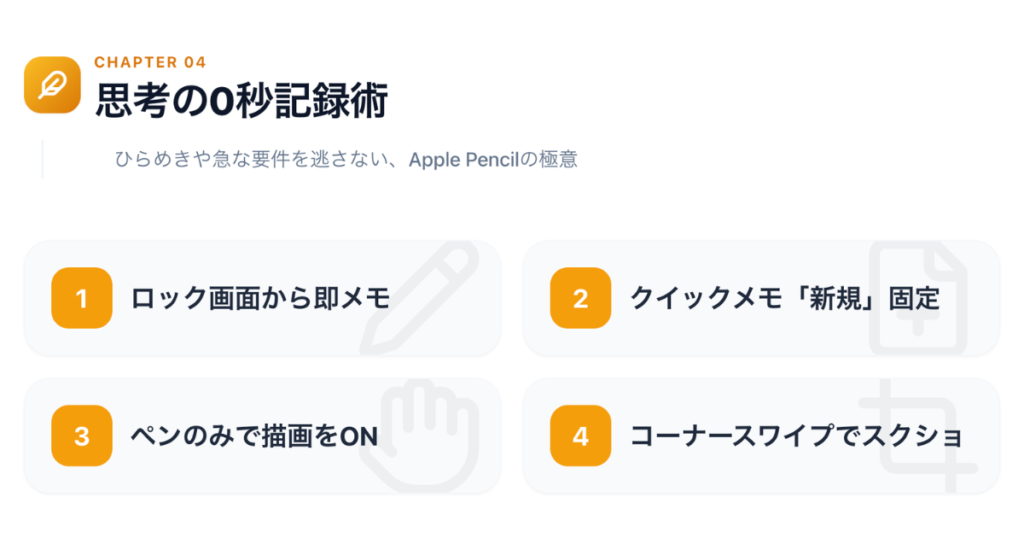1024x538 pixels.
Task: Open the クイックメモ「新規」固定 item
Action: tap(785, 298)
